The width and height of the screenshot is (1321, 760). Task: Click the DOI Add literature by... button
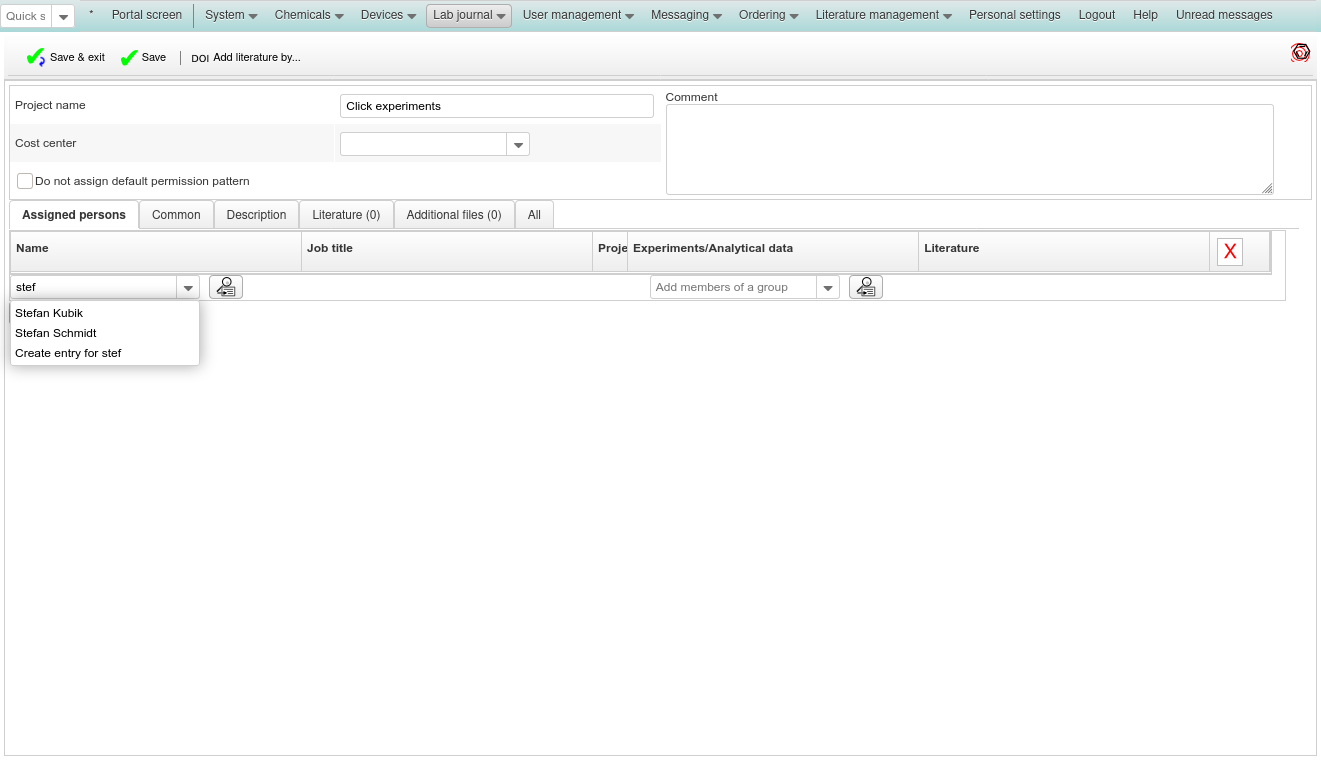point(246,58)
